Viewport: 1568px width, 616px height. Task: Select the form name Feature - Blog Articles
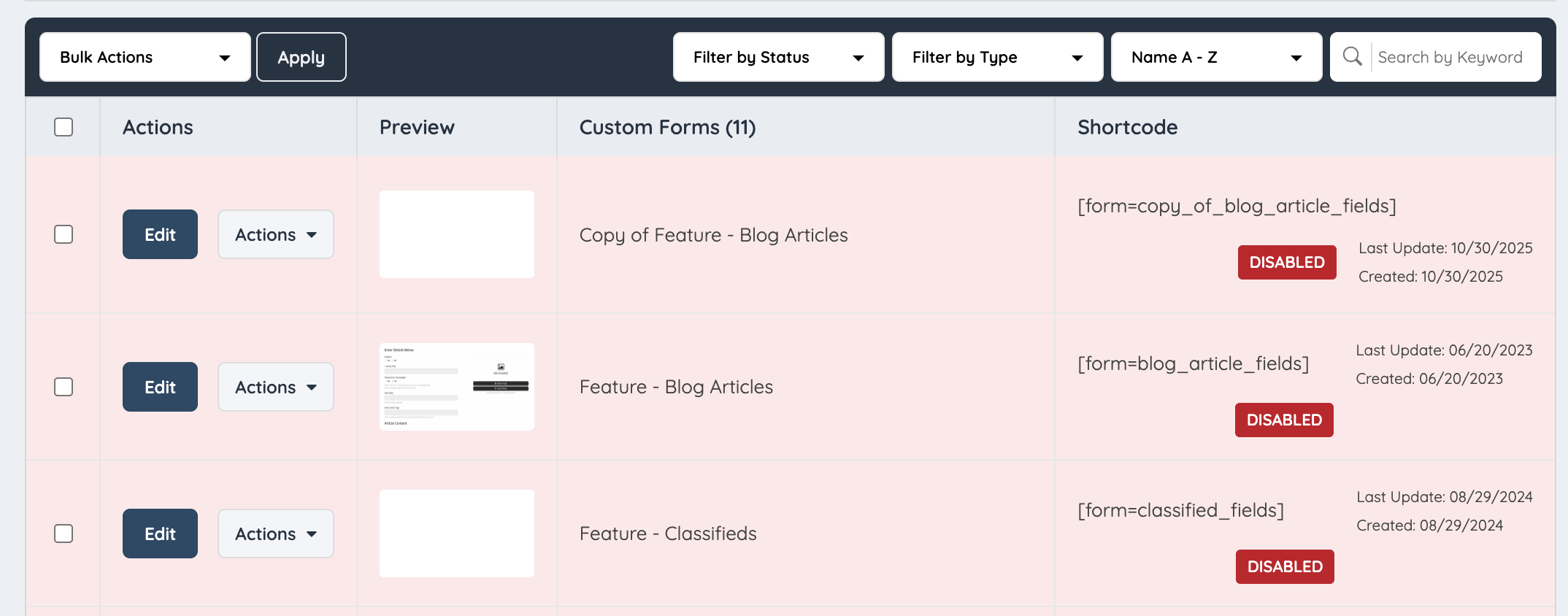pos(676,387)
